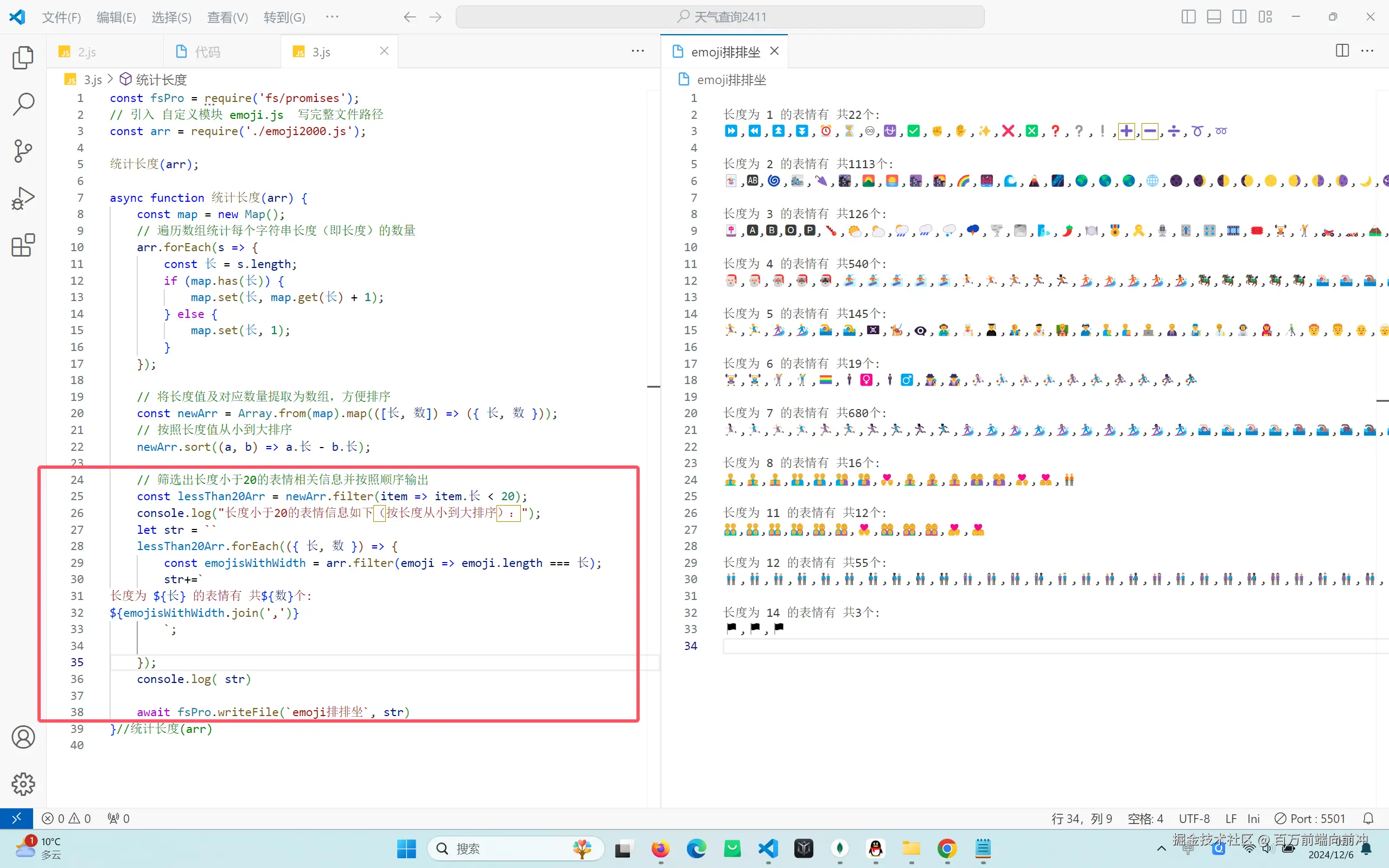Open the 文件(F) menu
Viewport: 1389px width, 868px height.
[x=61, y=17]
